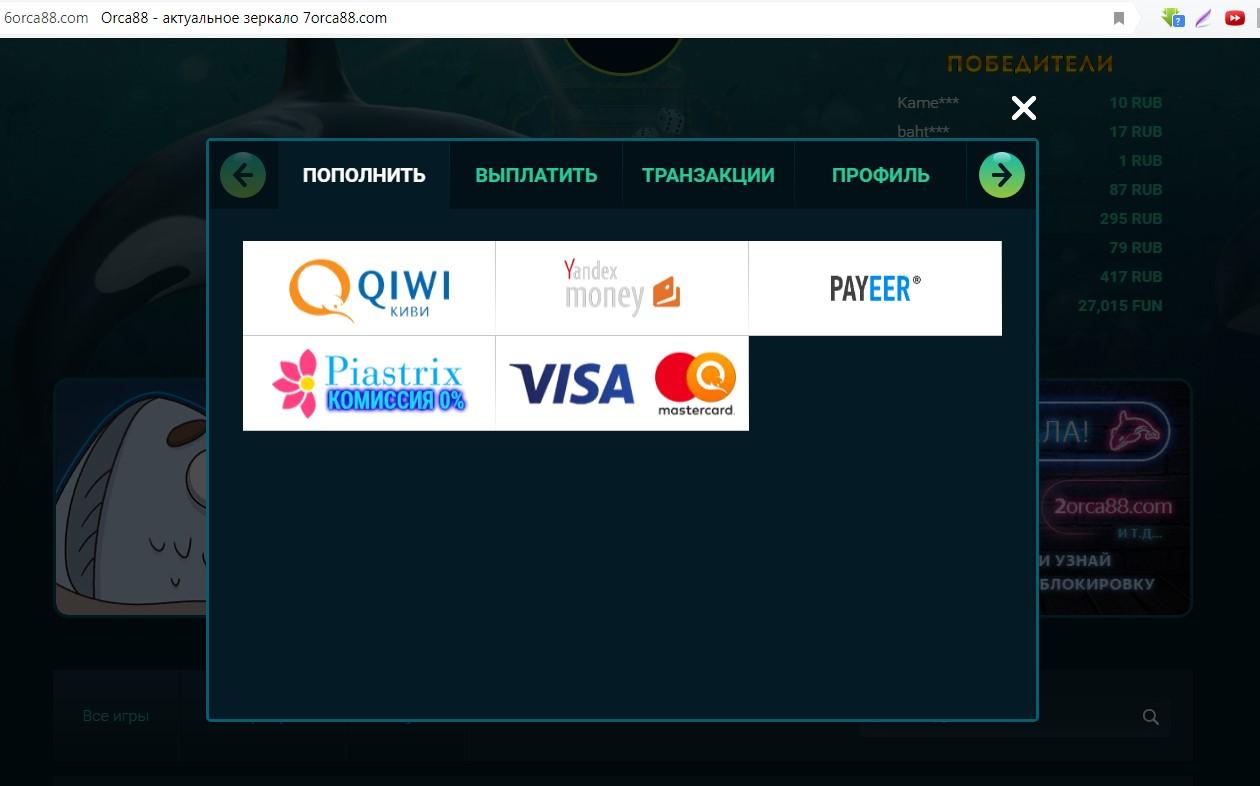
Task: Select Piastrix with 0% commission
Action: 369,383
